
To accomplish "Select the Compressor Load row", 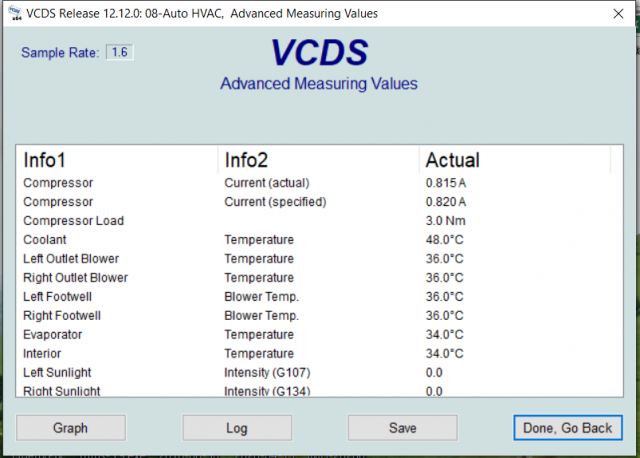I will click(73, 221).
